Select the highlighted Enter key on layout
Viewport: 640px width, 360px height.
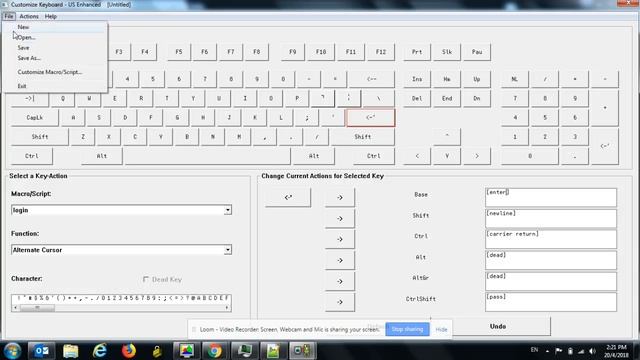coord(371,118)
